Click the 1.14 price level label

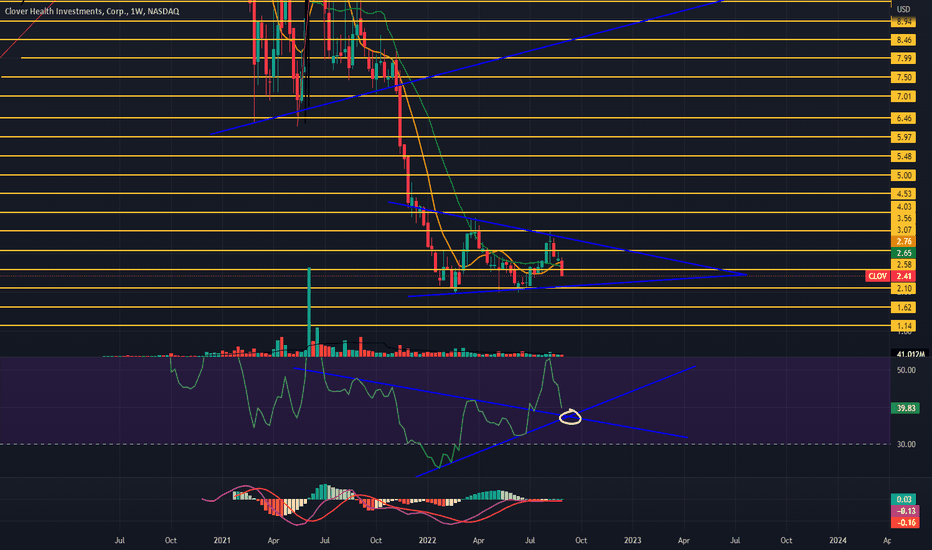pyautogui.click(x=903, y=326)
